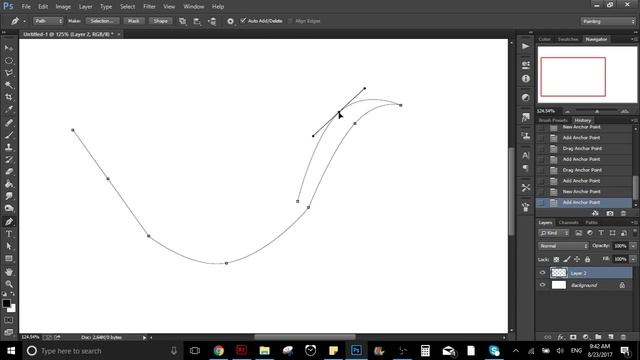Viewport: 640px width, 360px height.
Task: Select the Paint Bucket tool
Action: click(9, 184)
